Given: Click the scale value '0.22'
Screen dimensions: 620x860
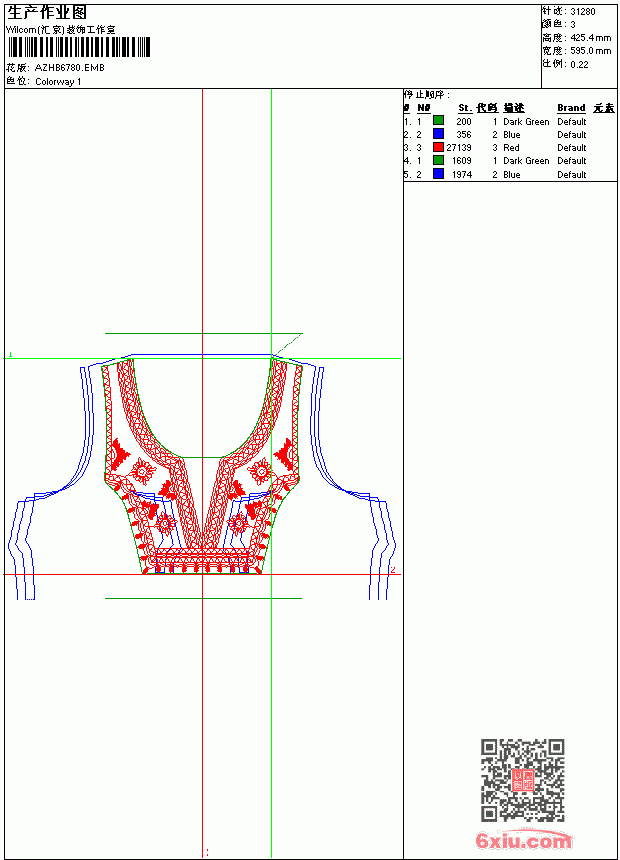Looking at the screenshot, I should click(579, 64).
